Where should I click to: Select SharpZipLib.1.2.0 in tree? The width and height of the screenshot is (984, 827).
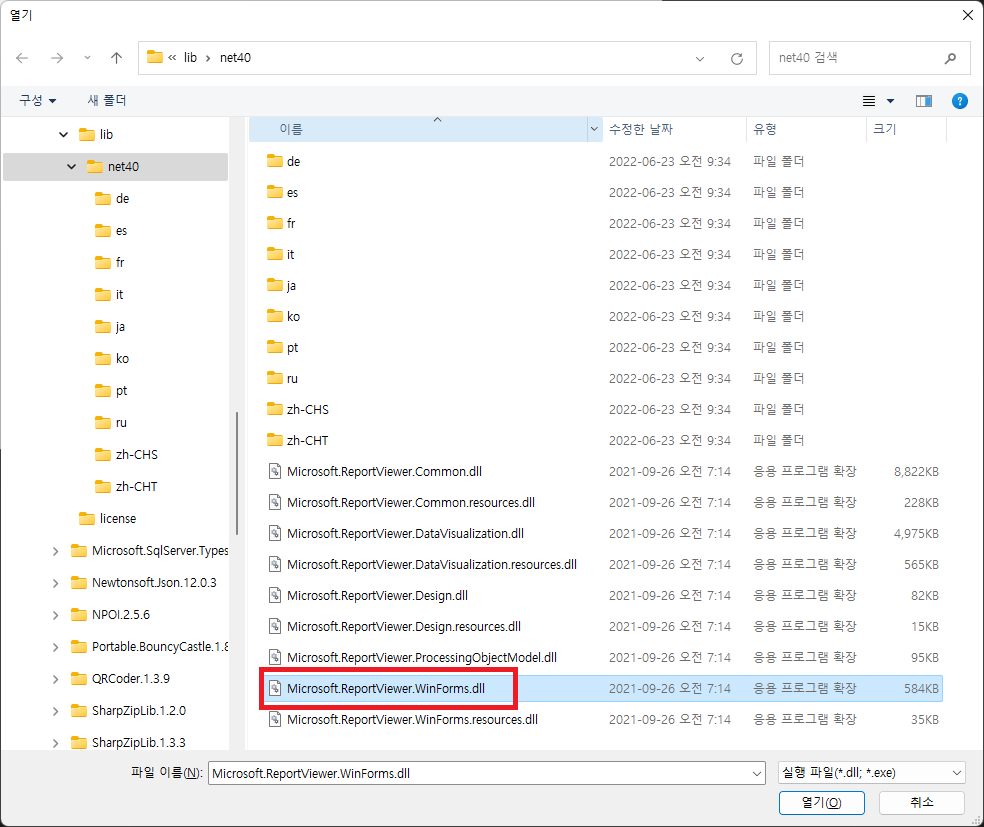(129, 710)
